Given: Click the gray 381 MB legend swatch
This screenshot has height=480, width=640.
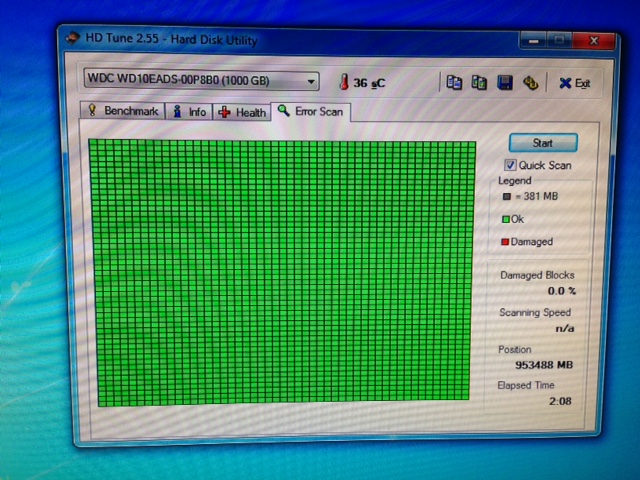Looking at the screenshot, I should [507, 197].
